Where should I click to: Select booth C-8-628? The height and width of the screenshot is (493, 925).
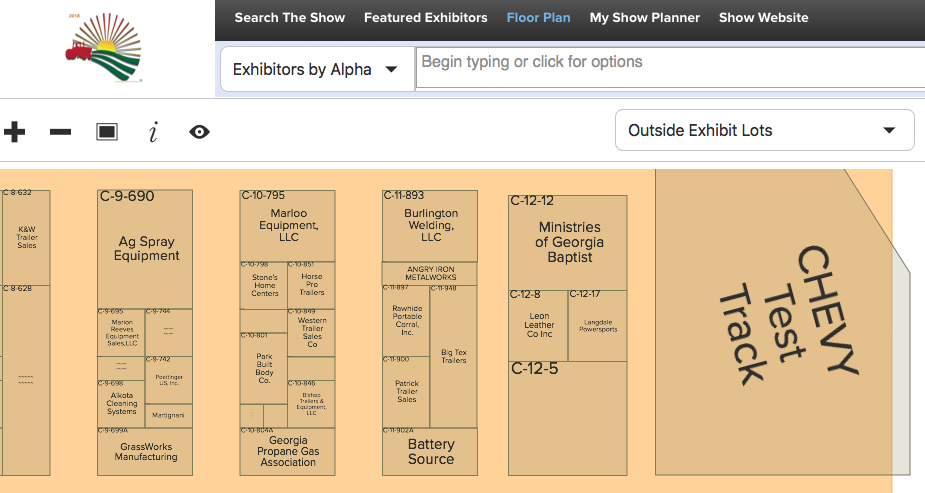[26, 380]
